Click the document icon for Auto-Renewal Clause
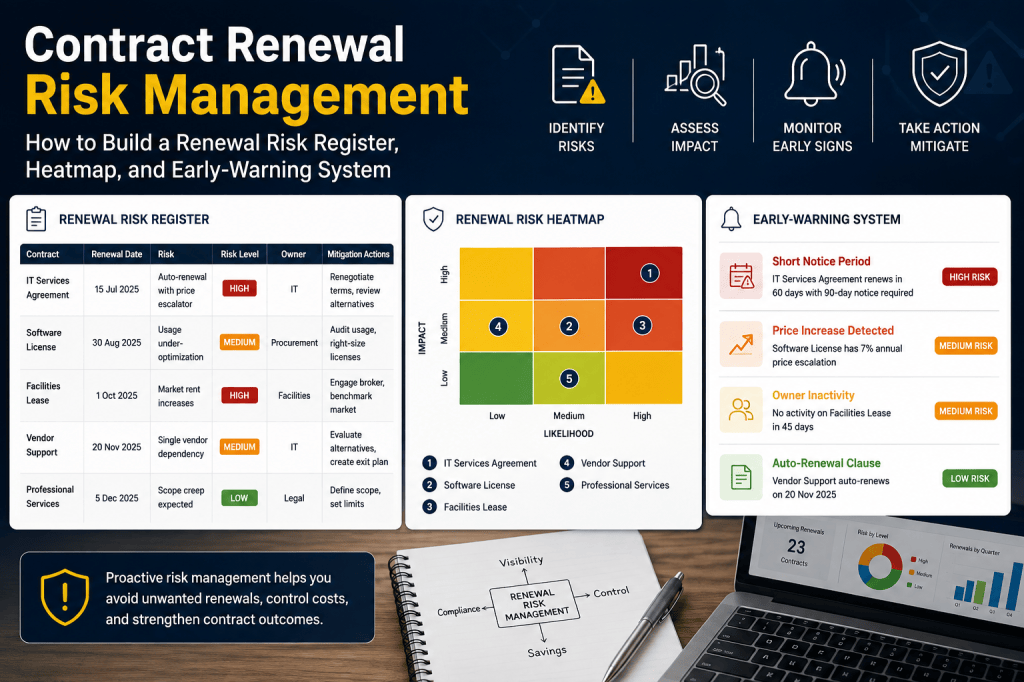Viewport: 1024px width, 682px height. point(741,477)
